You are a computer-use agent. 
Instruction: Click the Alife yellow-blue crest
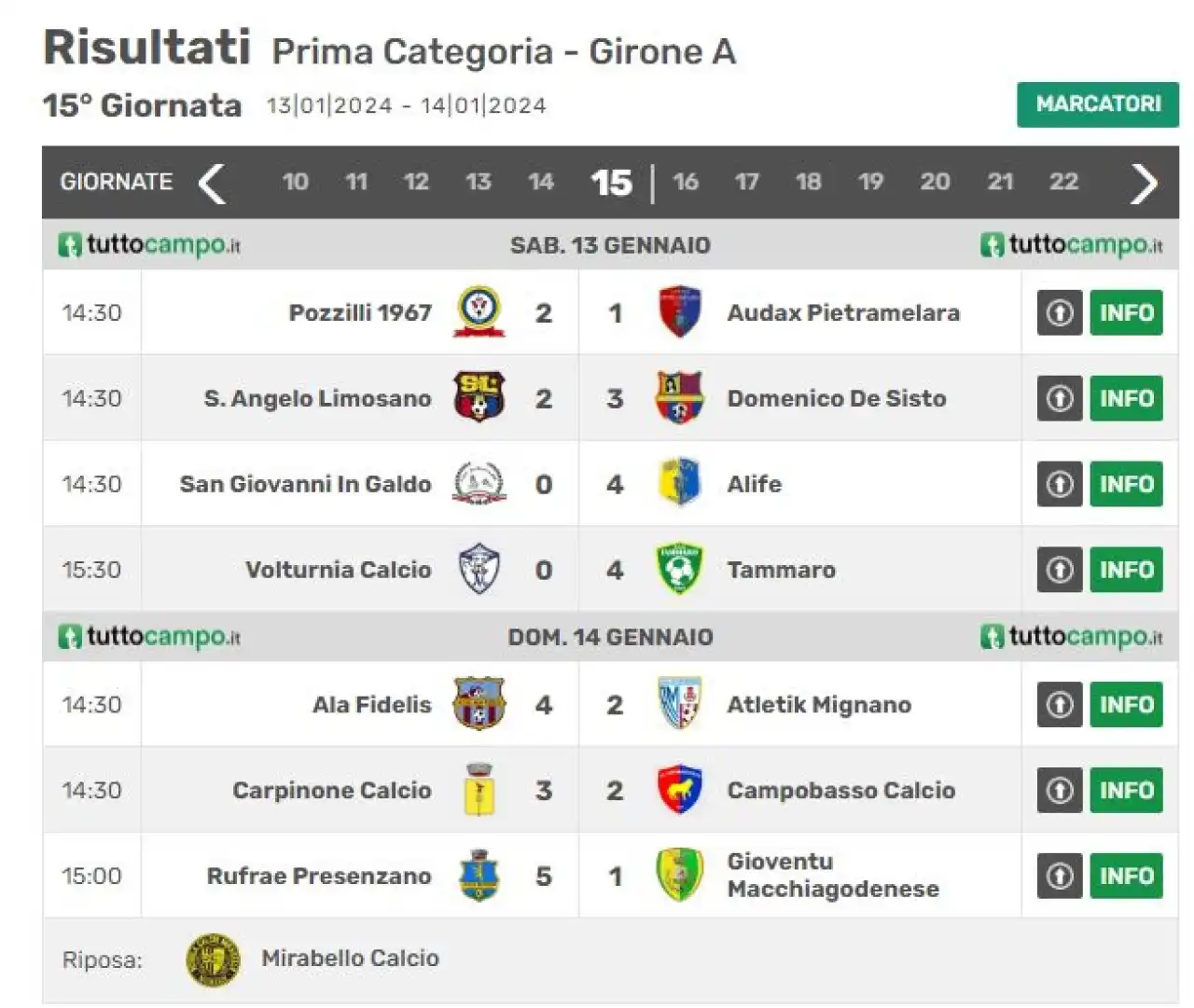click(x=680, y=483)
